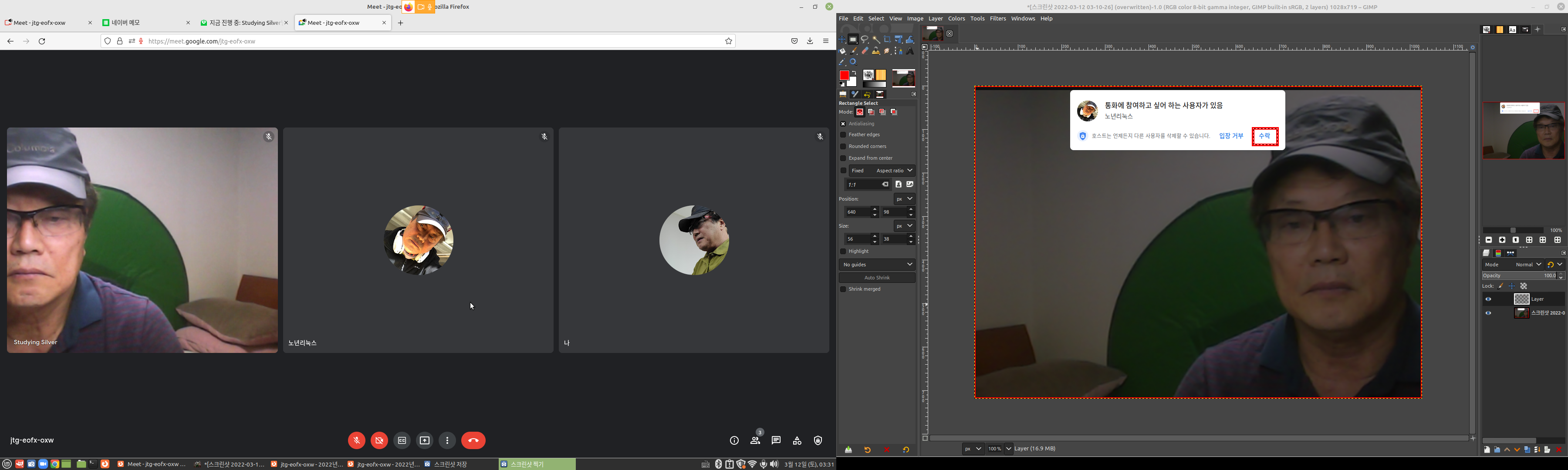Hang up the Meet call
The height and width of the screenshot is (470, 1568).
(x=473, y=440)
